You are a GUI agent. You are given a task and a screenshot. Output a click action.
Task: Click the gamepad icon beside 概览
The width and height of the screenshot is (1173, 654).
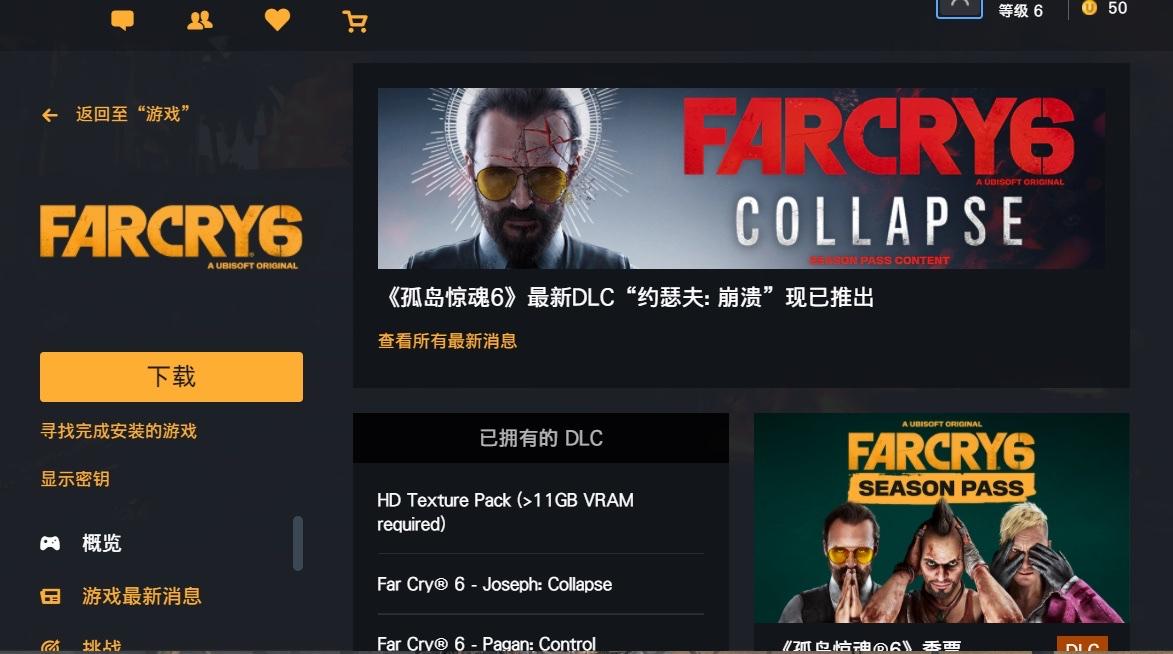[x=50, y=543]
